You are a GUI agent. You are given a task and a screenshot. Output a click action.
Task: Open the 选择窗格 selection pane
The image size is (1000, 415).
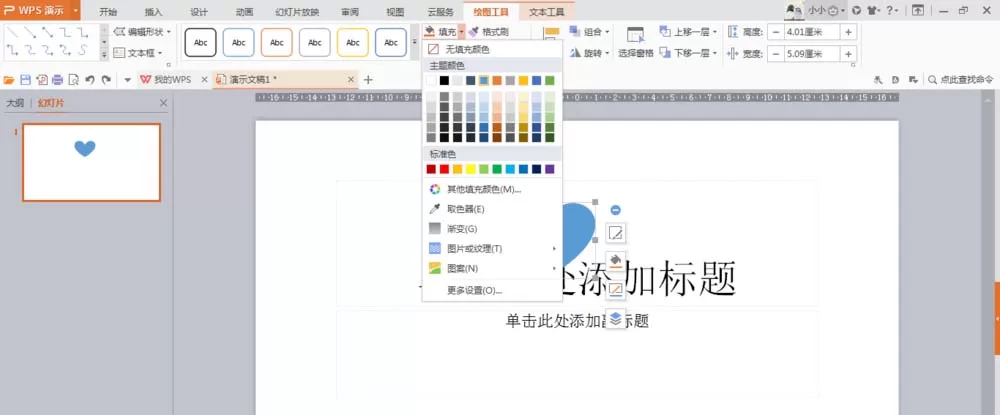pyautogui.click(x=636, y=43)
